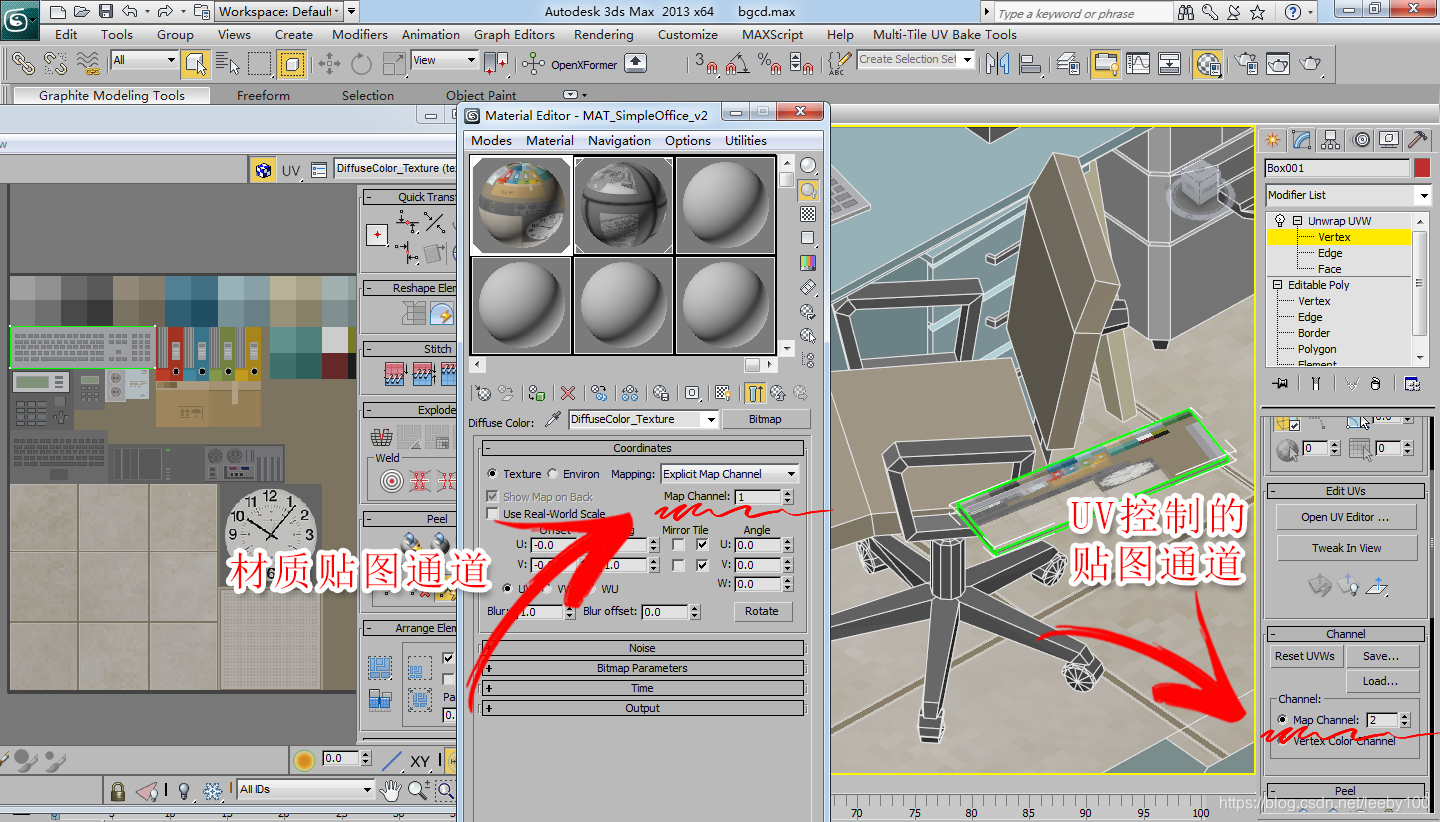Open the Curve Editor
Viewport: 1440px width, 822px height.
(1138, 64)
